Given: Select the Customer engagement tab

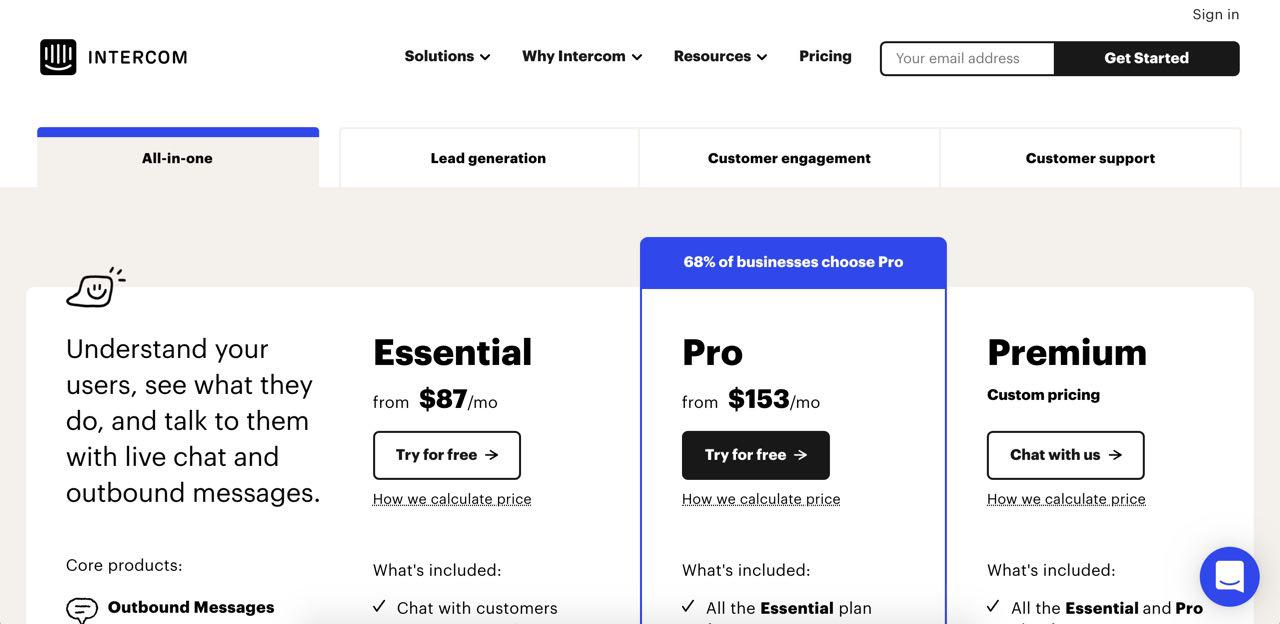Looking at the screenshot, I should [x=789, y=158].
